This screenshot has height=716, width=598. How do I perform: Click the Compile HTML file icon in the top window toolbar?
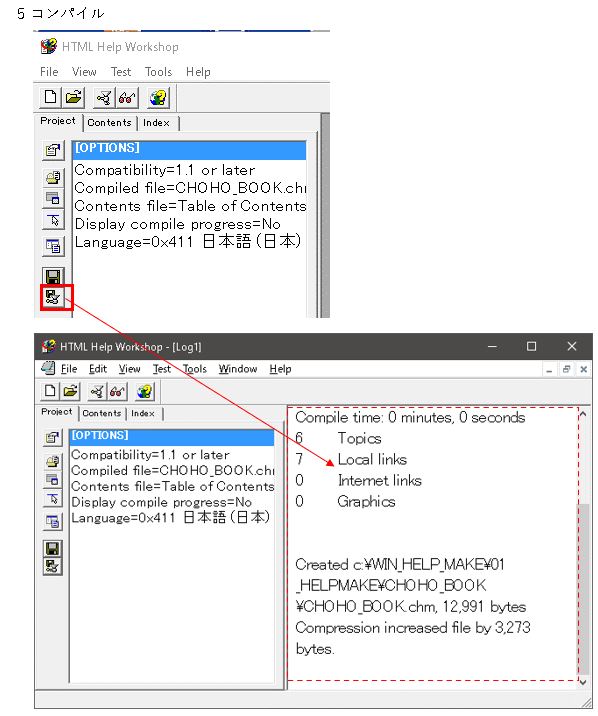[x=104, y=97]
